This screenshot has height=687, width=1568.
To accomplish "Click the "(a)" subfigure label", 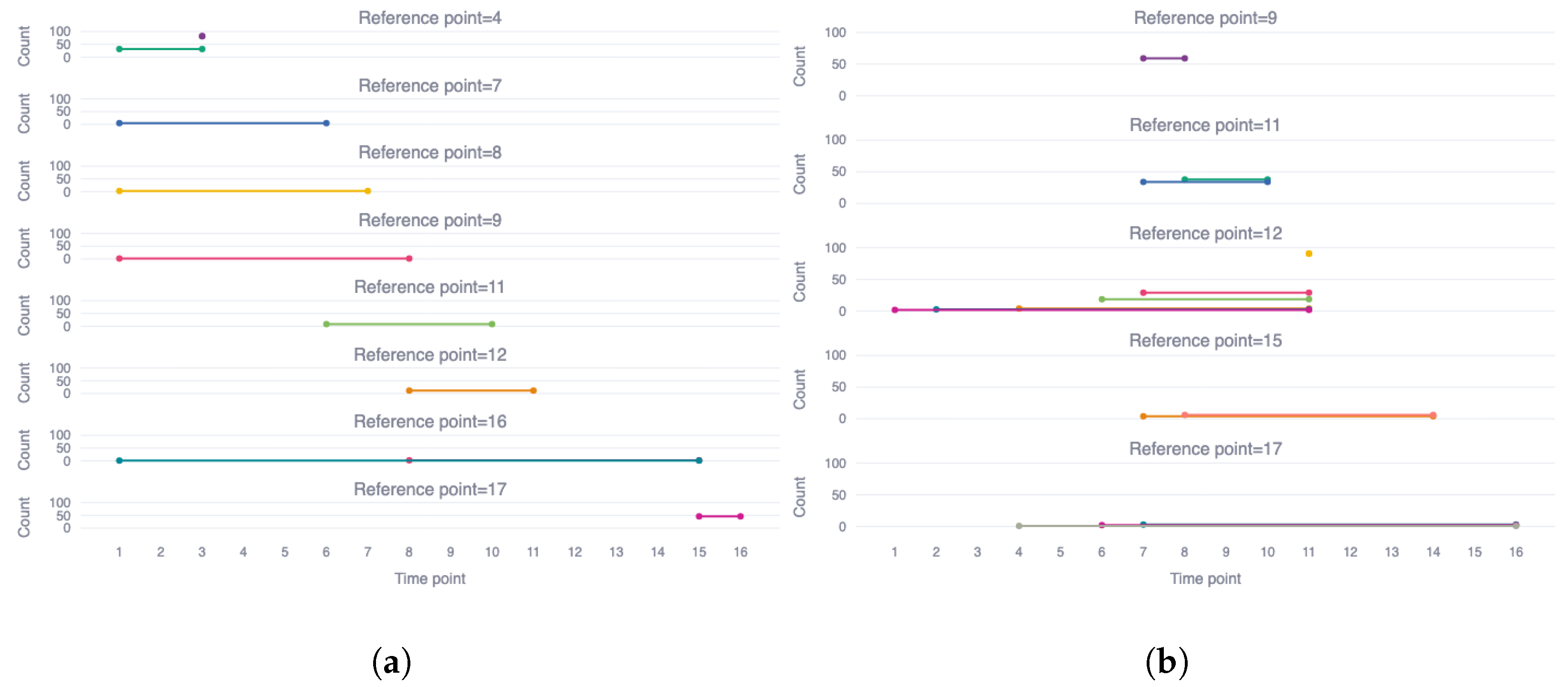I will tap(391, 662).
